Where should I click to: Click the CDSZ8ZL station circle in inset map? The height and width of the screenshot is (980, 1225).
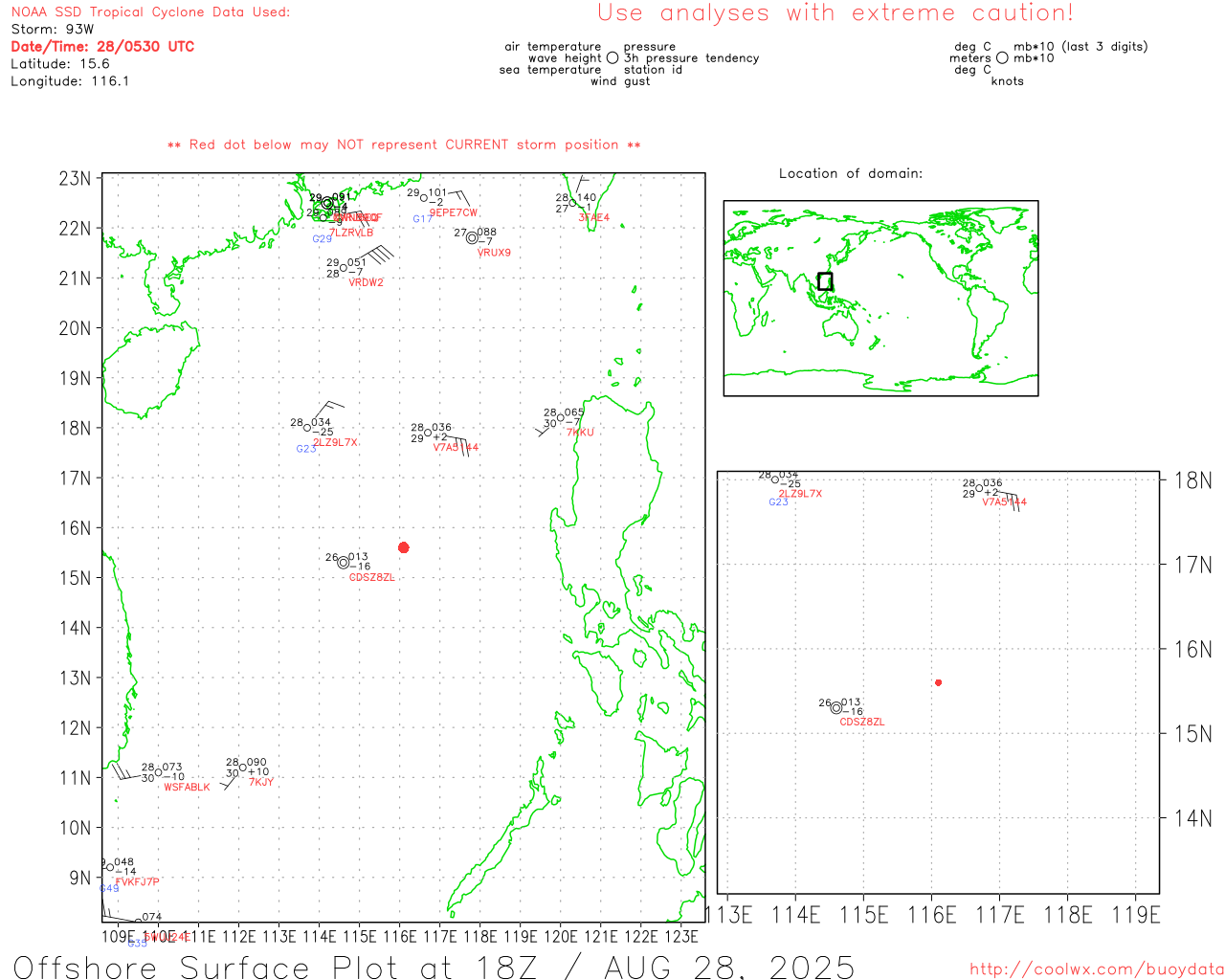(836, 708)
